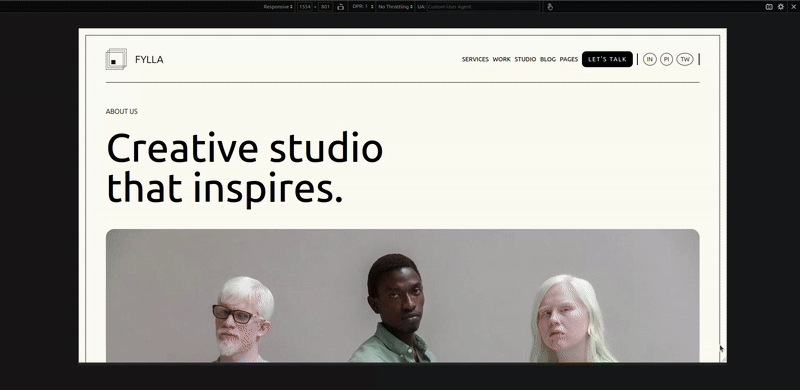Click the FYLLA brand name link
The width and height of the screenshot is (800, 390).
149,60
